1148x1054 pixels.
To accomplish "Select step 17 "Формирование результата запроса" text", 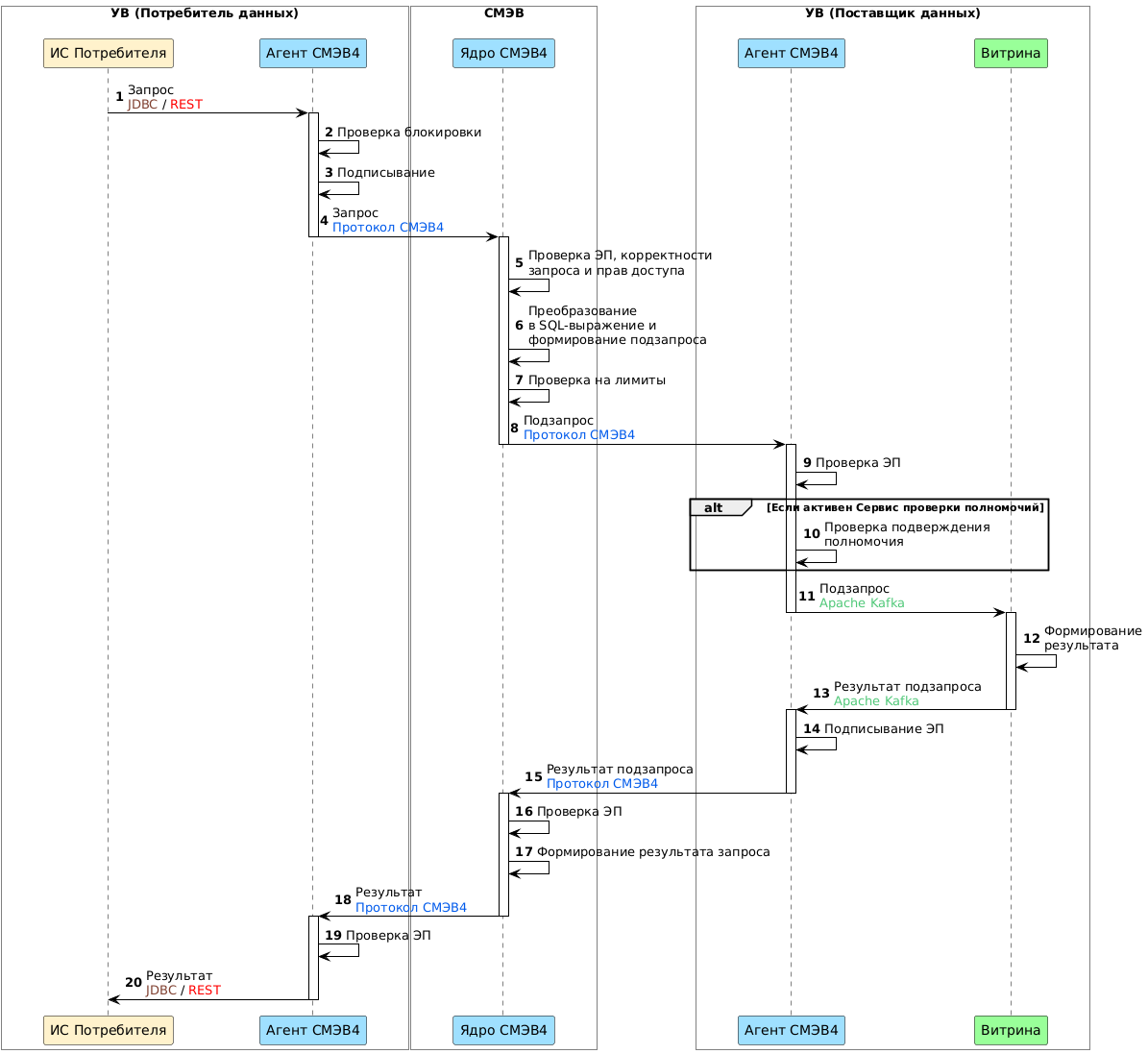I will tap(652, 852).
